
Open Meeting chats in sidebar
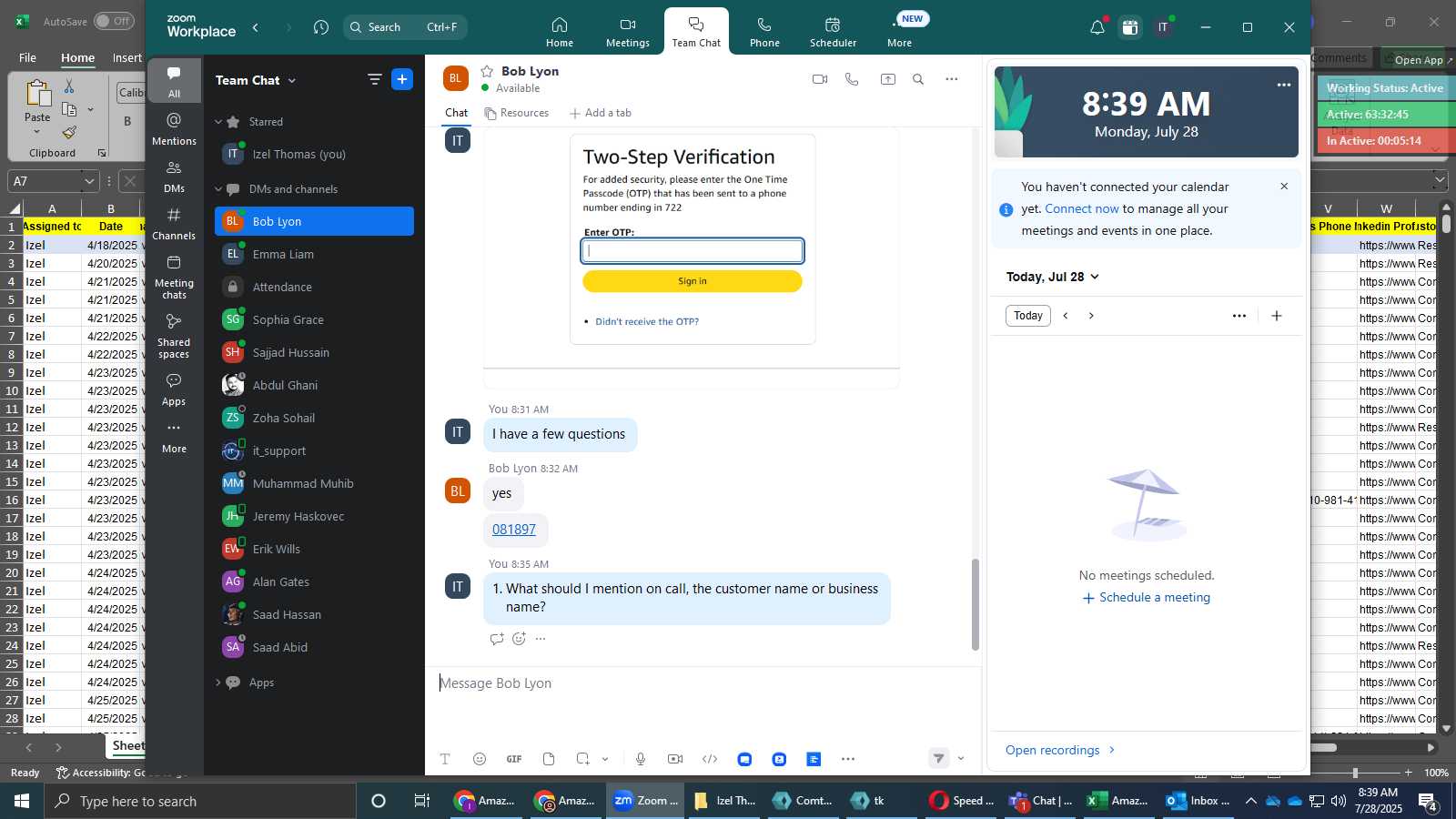coord(174,277)
